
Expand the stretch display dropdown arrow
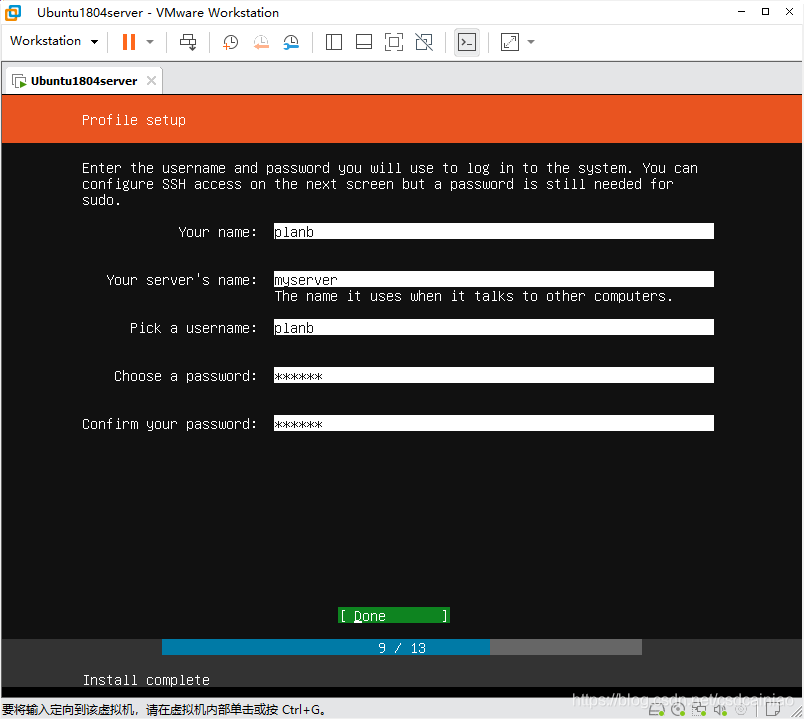click(x=531, y=42)
